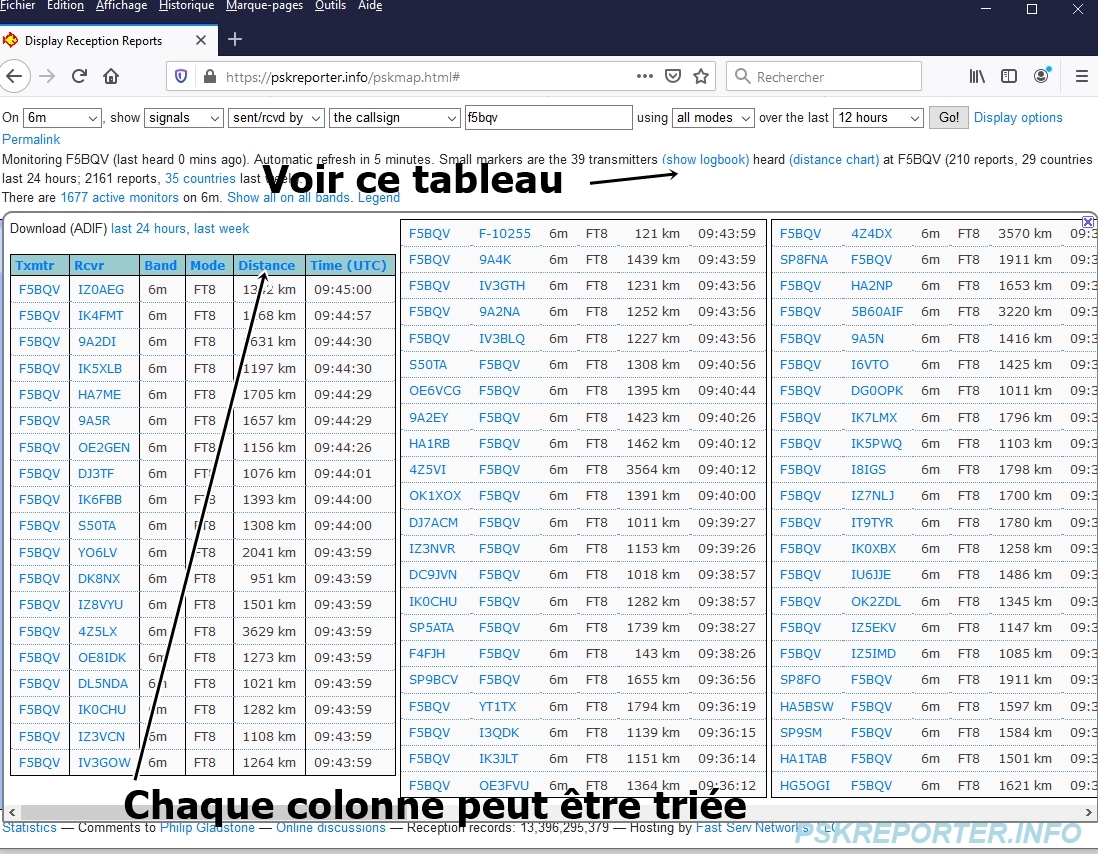The height and width of the screenshot is (854, 1098).
Task: Click callsign YT1TX in middle table
Action: click(497, 707)
